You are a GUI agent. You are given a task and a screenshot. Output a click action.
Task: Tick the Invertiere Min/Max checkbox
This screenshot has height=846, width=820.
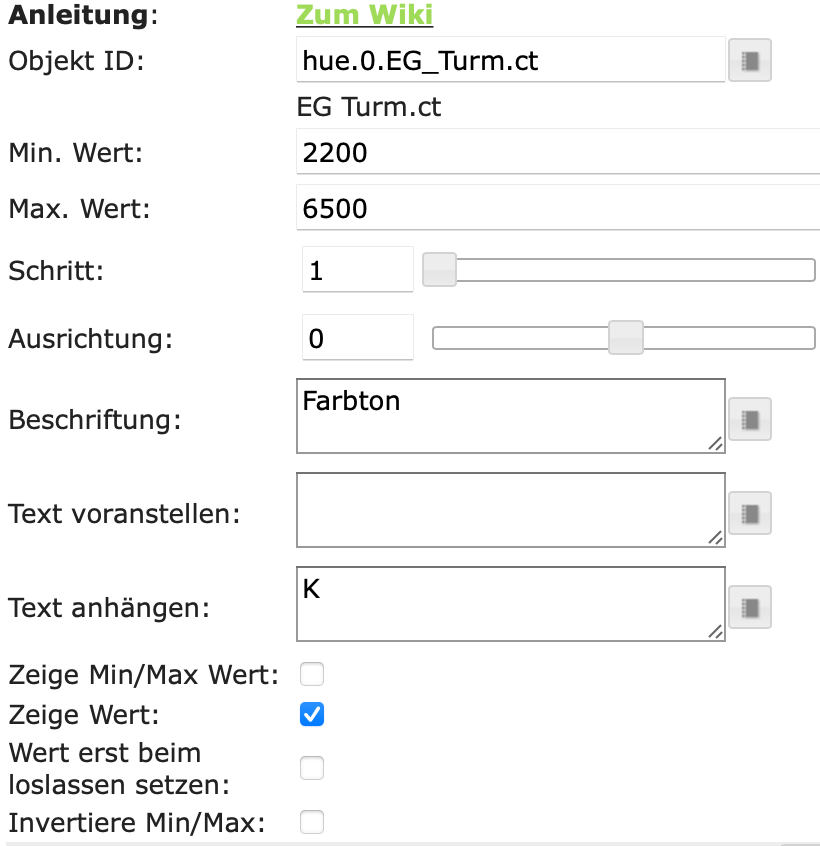(313, 822)
